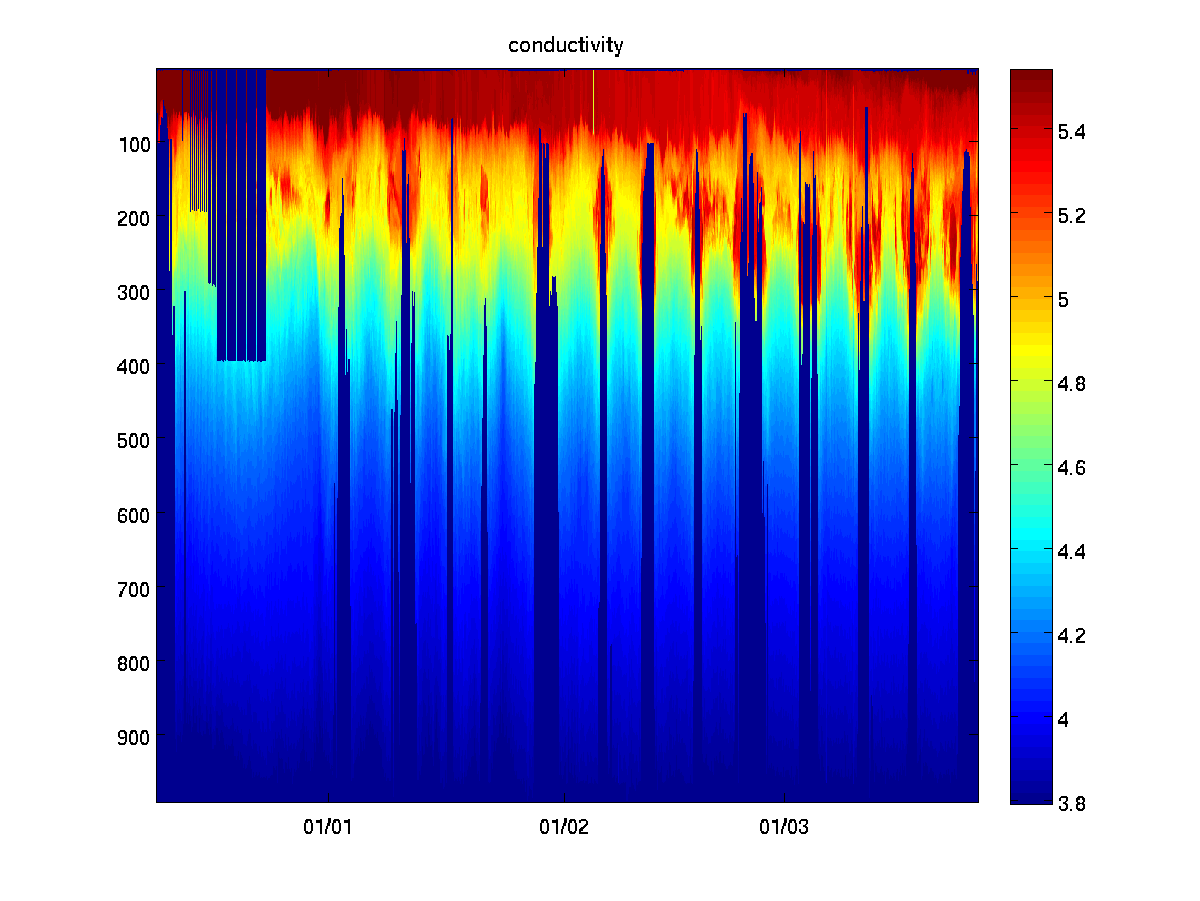Select the x-axis date label 01/03
This screenshot has width=1200, height=901.
pyautogui.click(x=785, y=827)
